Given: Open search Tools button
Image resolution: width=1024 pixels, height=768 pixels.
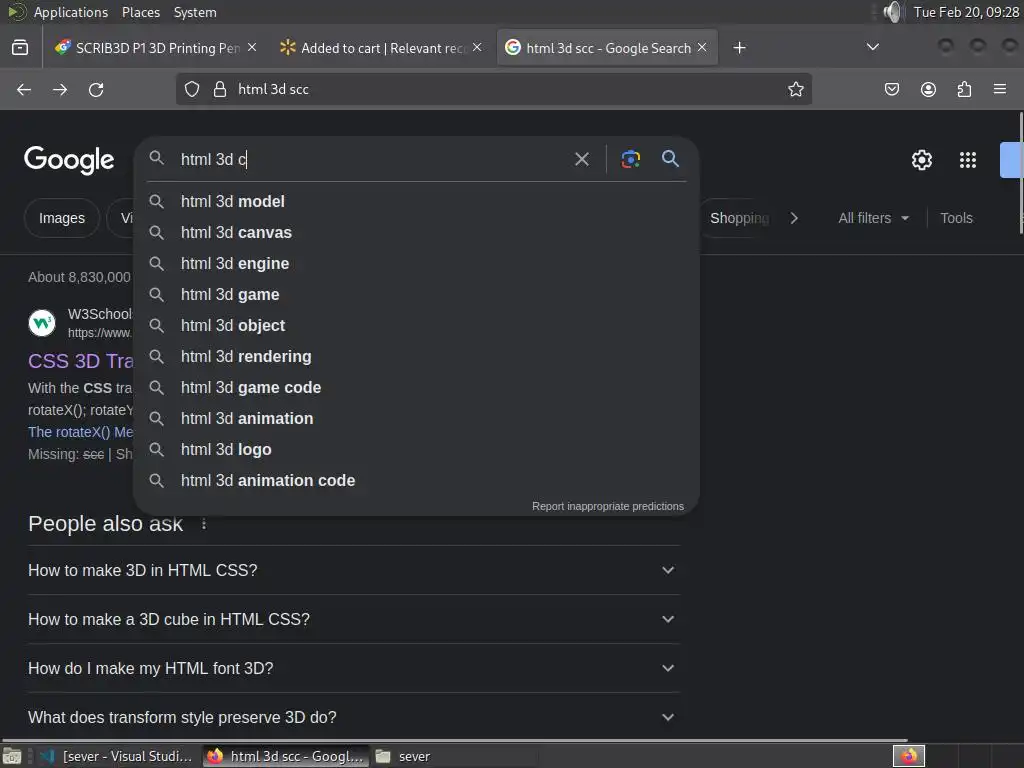Looking at the screenshot, I should tap(956, 218).
